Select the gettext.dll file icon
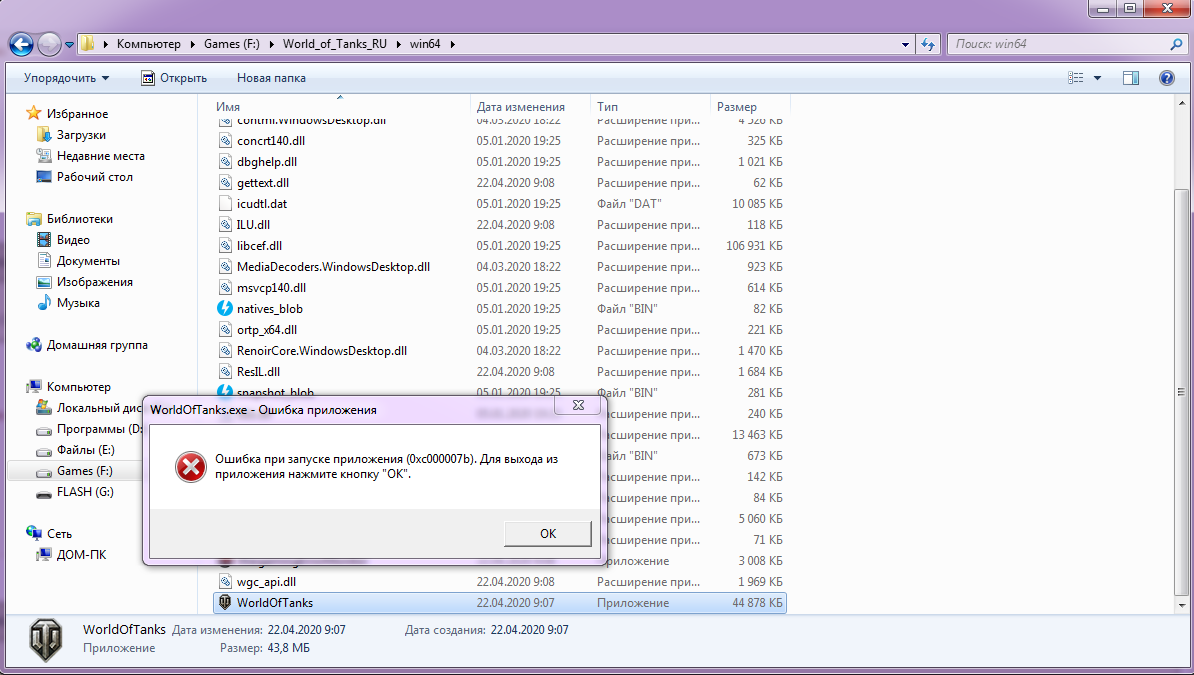The image size is (1194, 675). click(225, 183)
